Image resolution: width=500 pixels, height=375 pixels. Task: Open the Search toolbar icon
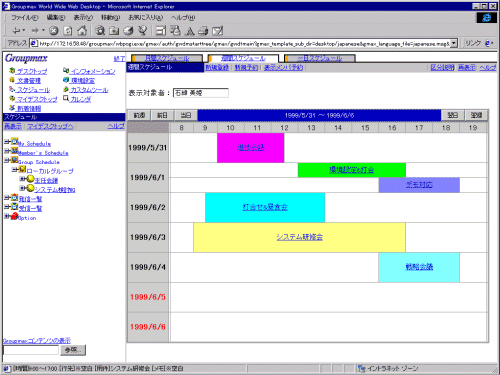(100, 31)
